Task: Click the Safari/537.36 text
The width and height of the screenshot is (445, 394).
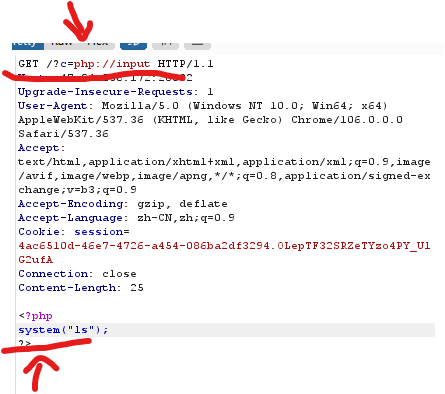Action: point(63,134)
